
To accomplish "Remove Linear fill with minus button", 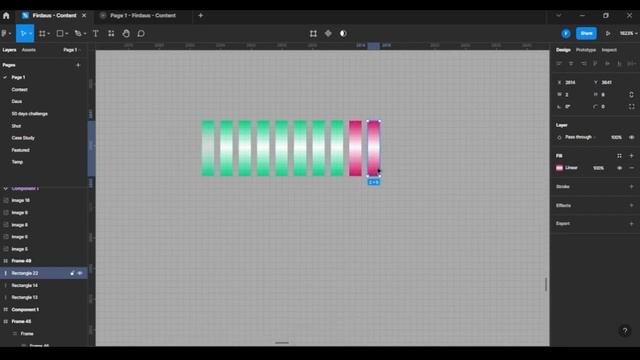I will (631, 168).
